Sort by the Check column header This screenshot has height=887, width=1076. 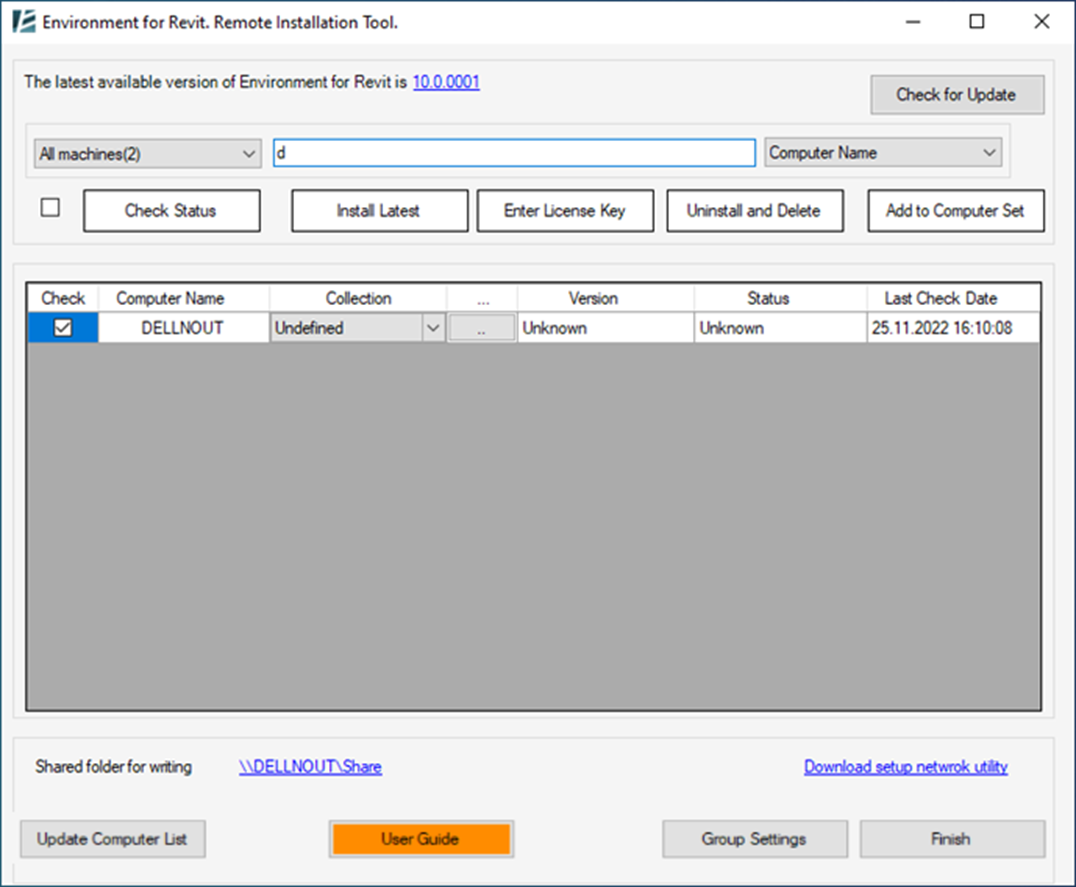pos(63,298)
